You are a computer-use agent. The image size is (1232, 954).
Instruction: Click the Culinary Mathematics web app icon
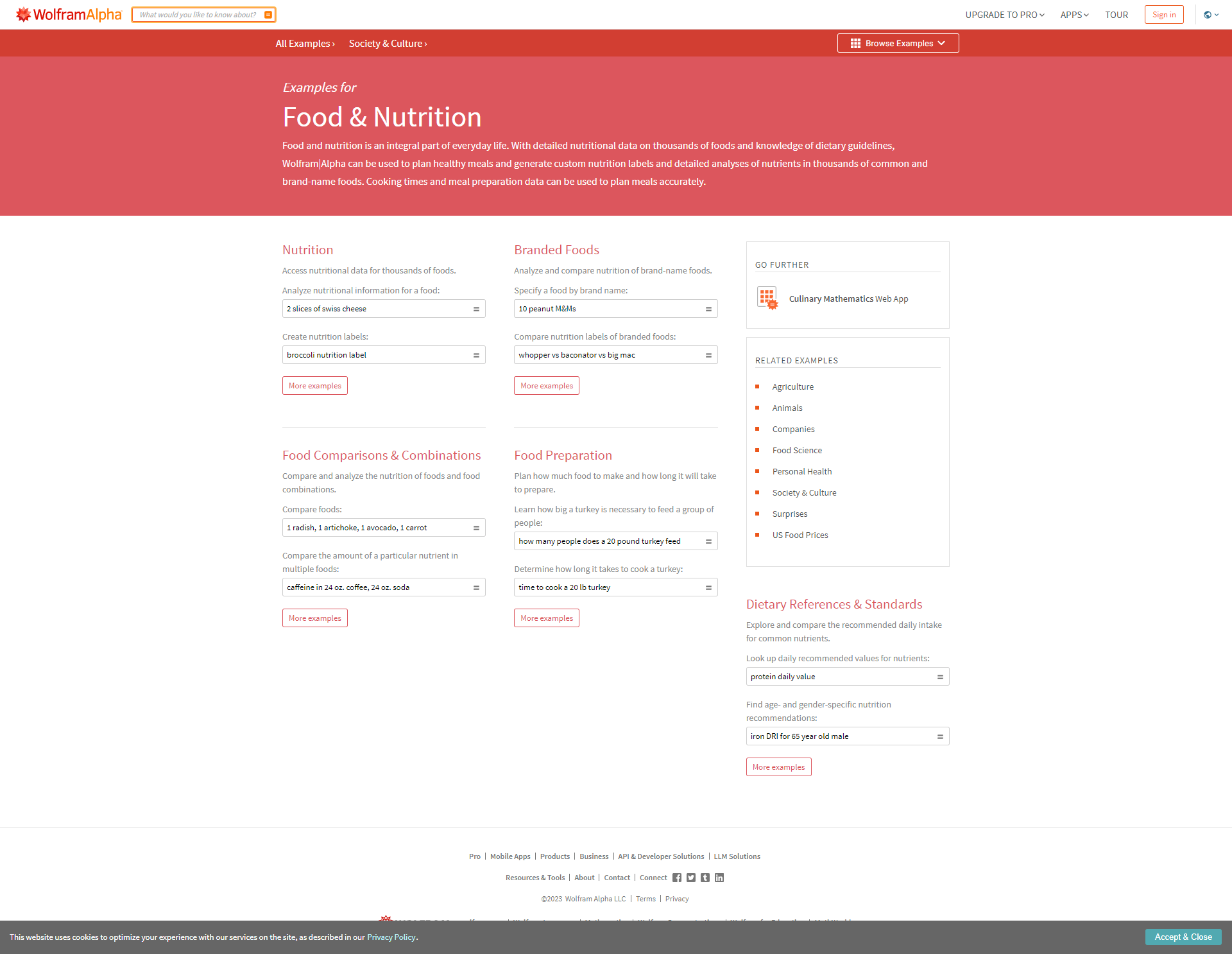pyautogui.click(x=767, y=298)
